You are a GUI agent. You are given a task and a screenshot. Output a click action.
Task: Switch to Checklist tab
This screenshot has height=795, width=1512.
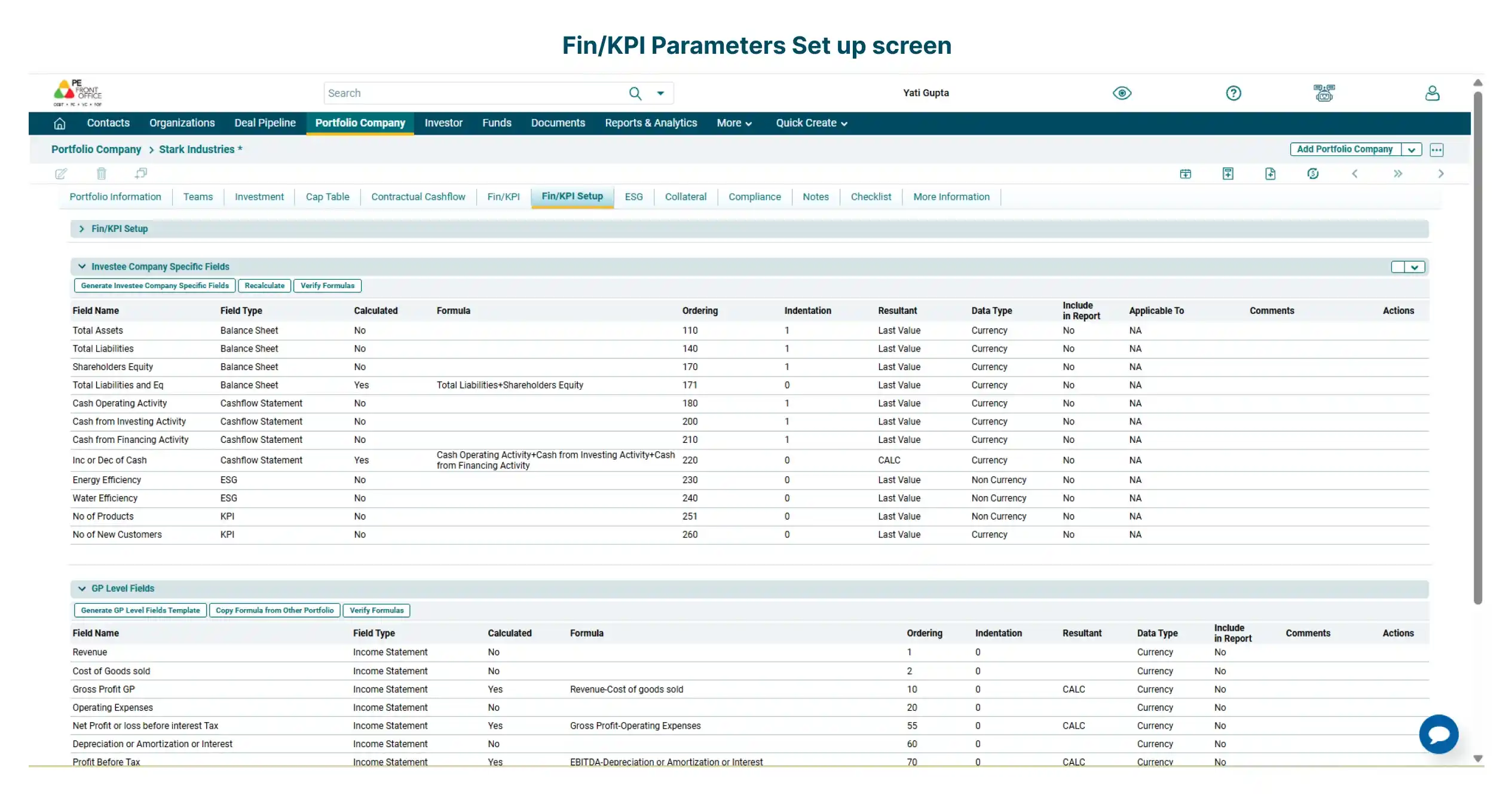(871, 197)
